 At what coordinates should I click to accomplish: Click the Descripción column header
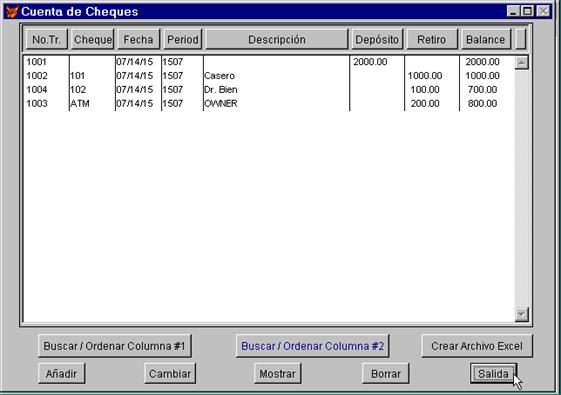tap(277, 39)
